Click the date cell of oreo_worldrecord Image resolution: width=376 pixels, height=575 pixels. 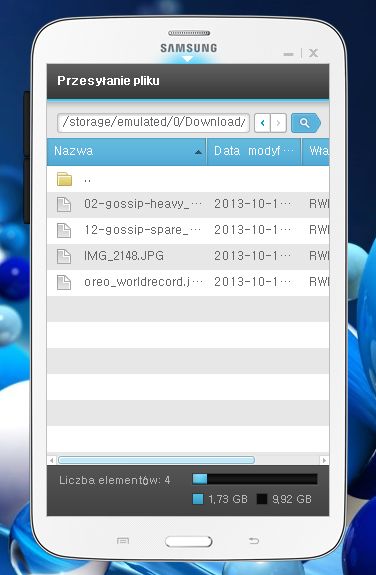point(253,282)
